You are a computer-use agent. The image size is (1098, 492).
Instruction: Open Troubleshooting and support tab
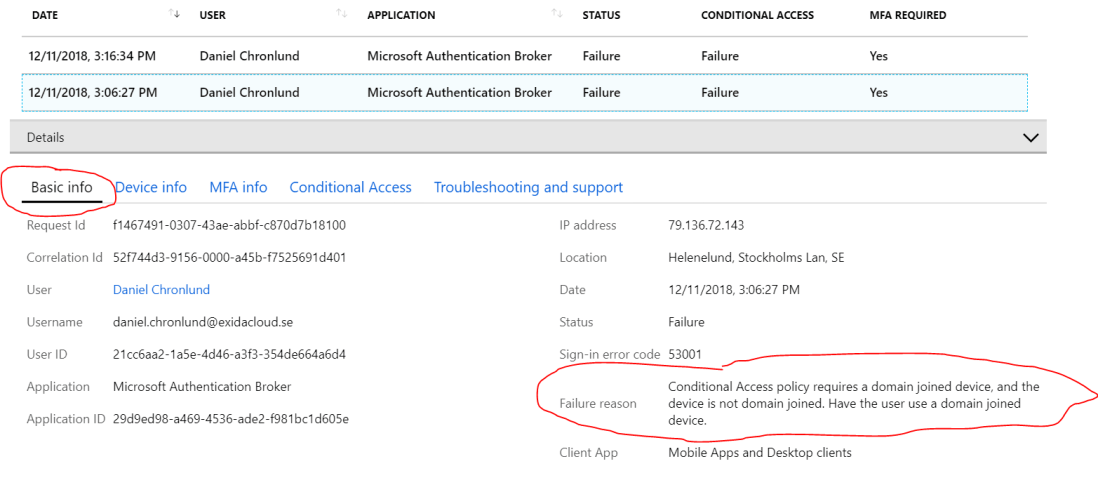click(x=528, y=187)
